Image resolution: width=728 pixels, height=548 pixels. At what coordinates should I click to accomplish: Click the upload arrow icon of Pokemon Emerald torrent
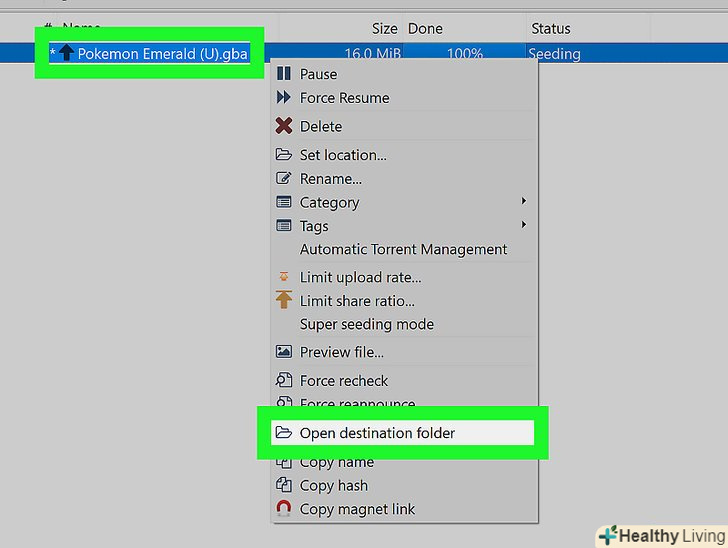(x=66, y=52)
